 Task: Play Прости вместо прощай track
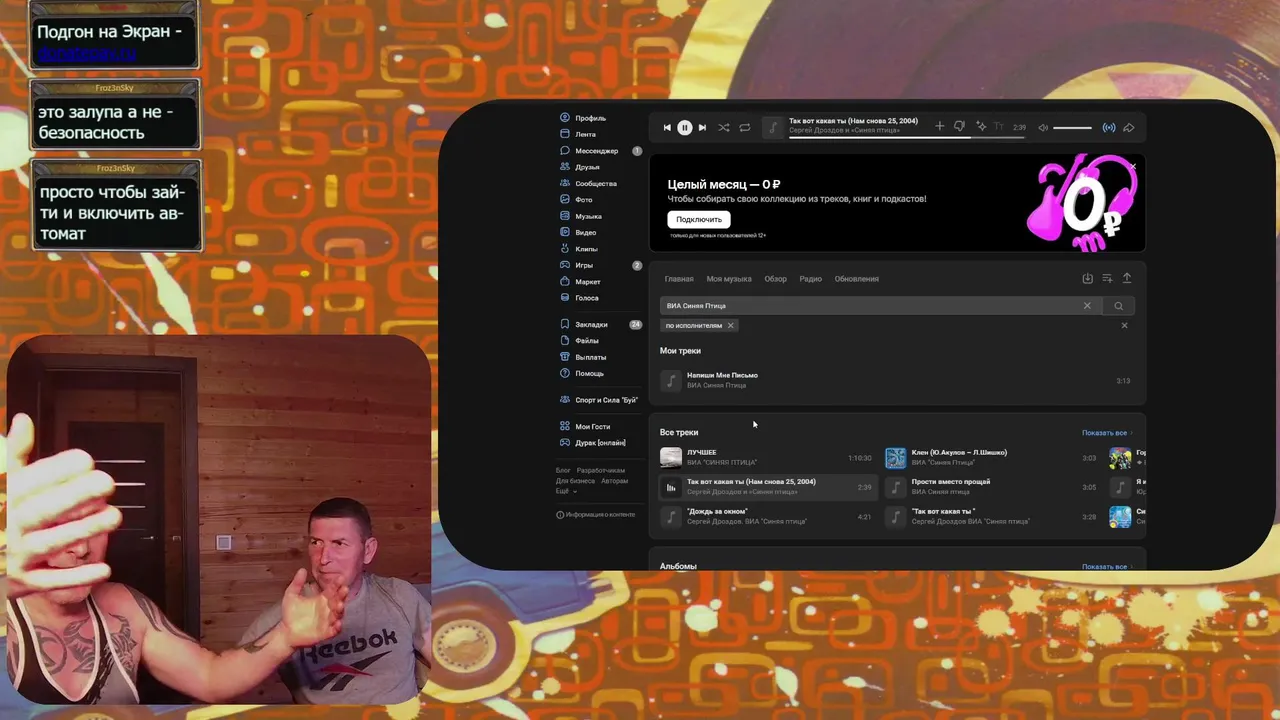pyautogui.click(x=991, y=487)
